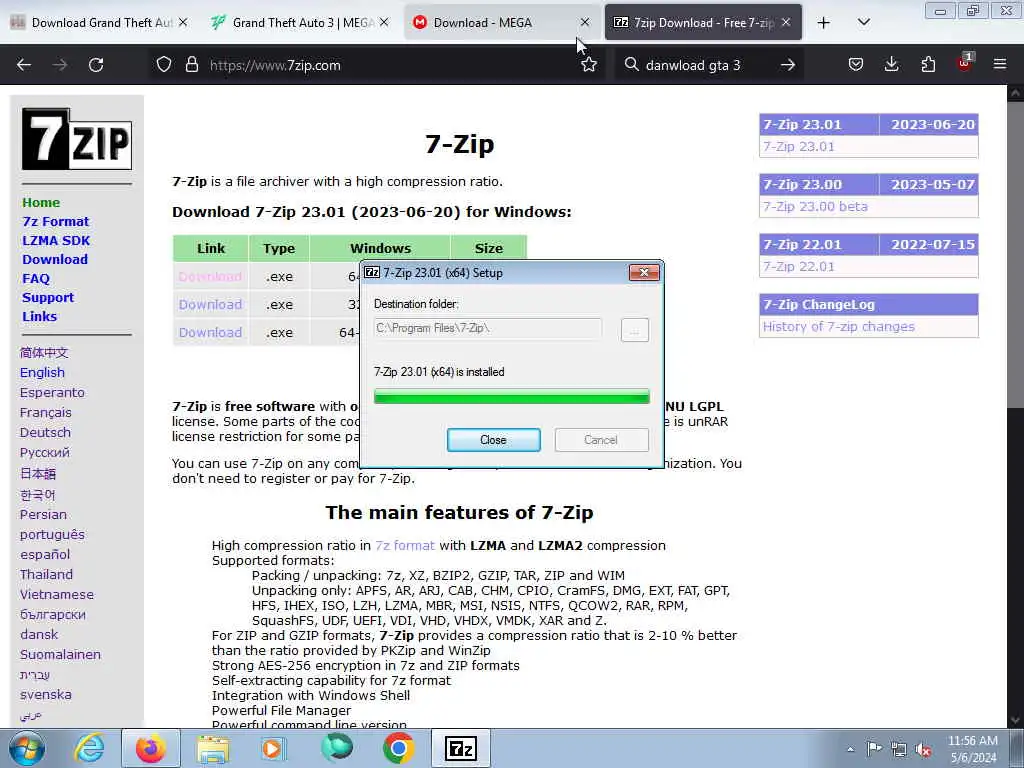Open the 7-Zip 23.00 beta link
Image resolution: width=1024 pixels, height=768 pixels.
[x=815, y=206]
